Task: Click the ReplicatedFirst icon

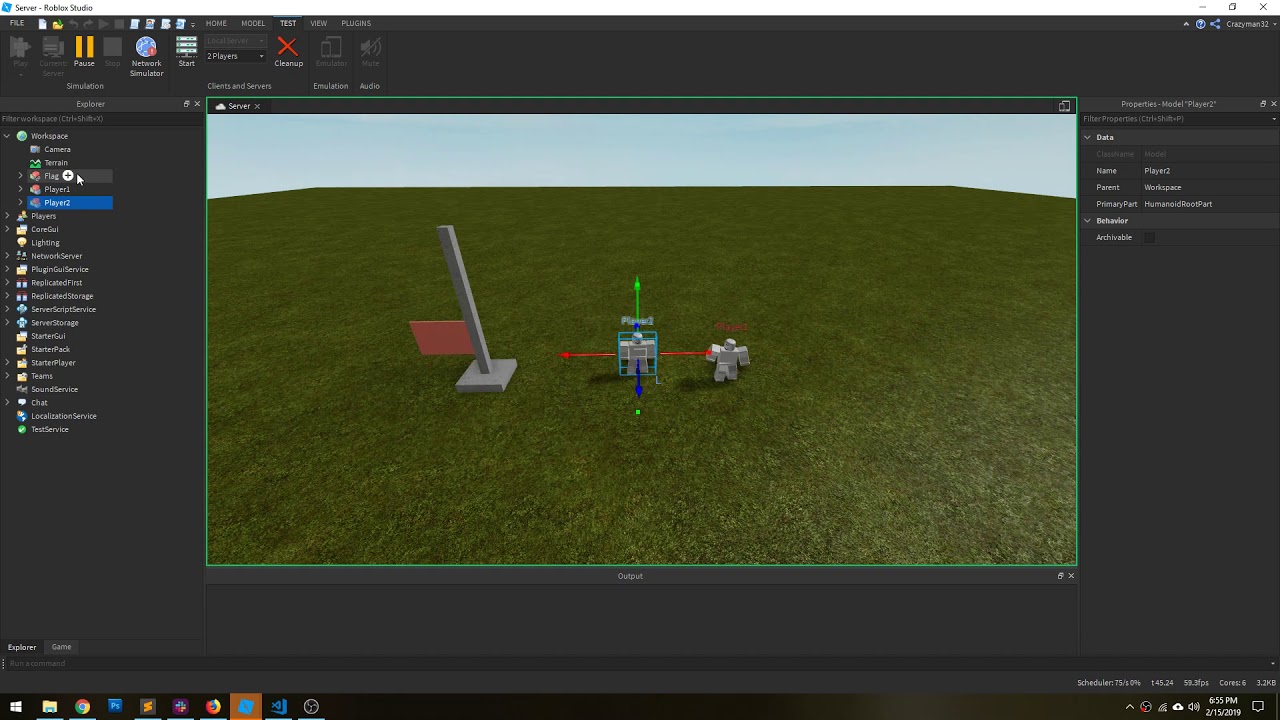Action: tap(22, 283)
